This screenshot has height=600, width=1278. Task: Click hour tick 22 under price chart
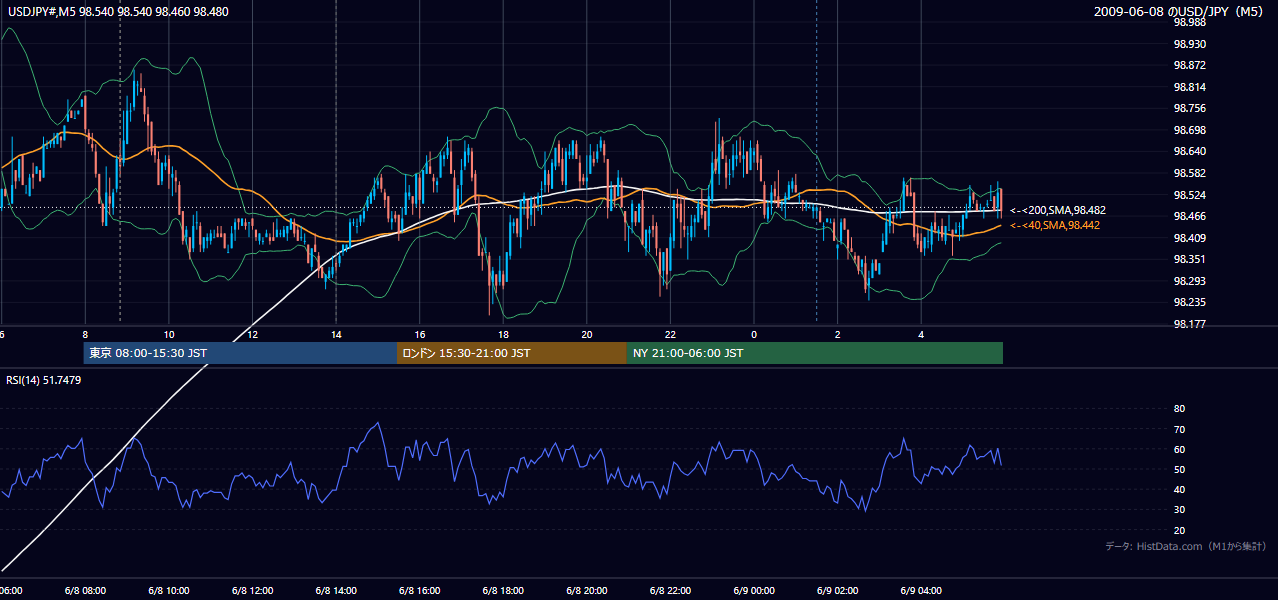click(x=670, y=334)
